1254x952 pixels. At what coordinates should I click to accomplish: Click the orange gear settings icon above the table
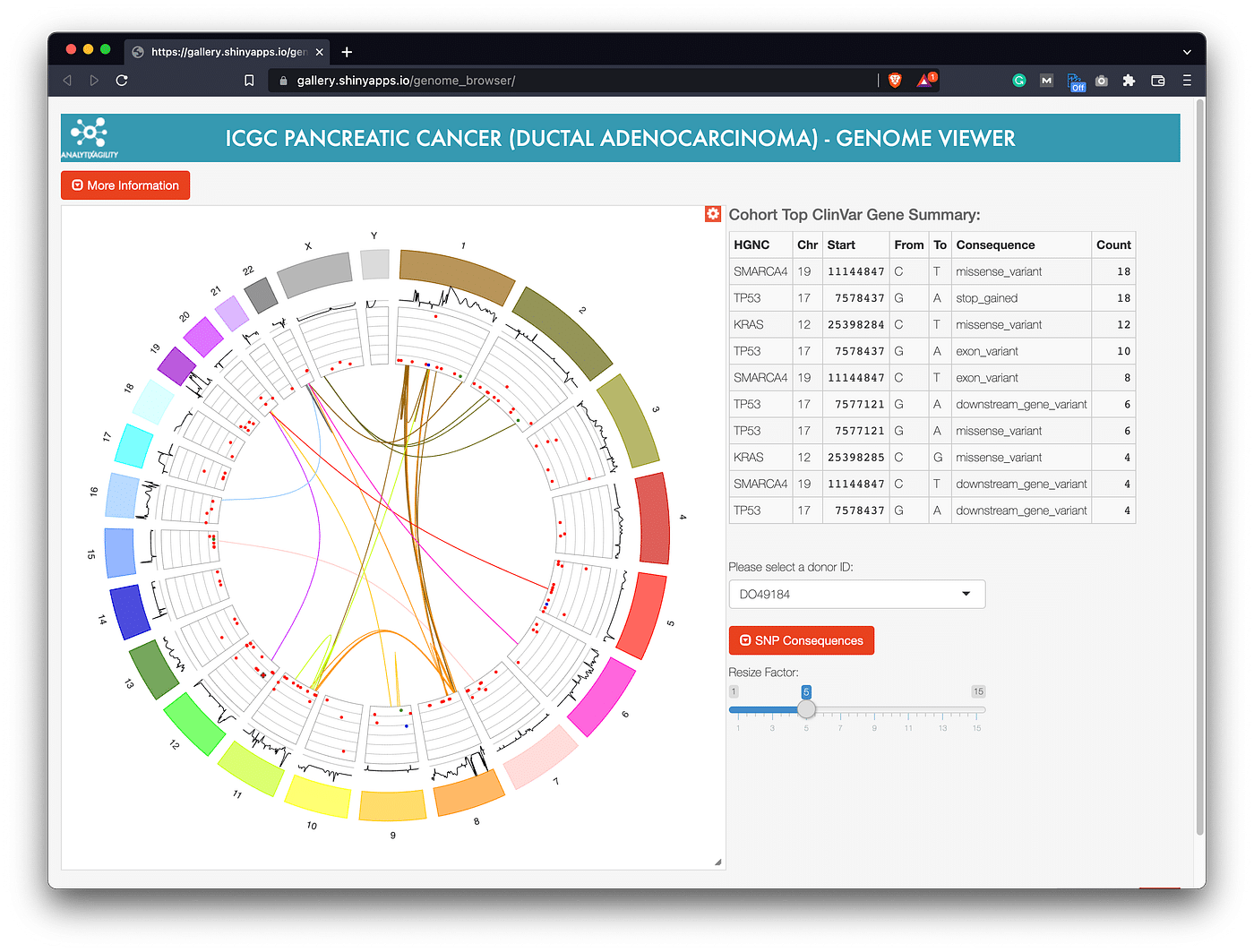[x=713, y=214]
